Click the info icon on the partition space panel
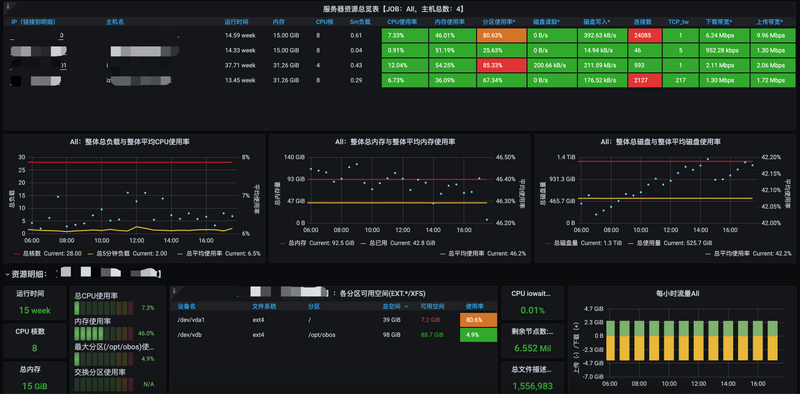 (173, 290)
